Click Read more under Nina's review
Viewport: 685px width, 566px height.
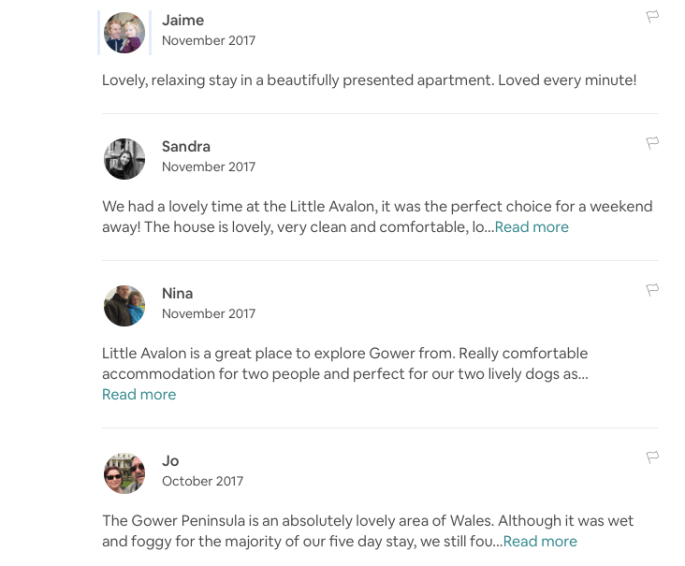tap(139, 394)
